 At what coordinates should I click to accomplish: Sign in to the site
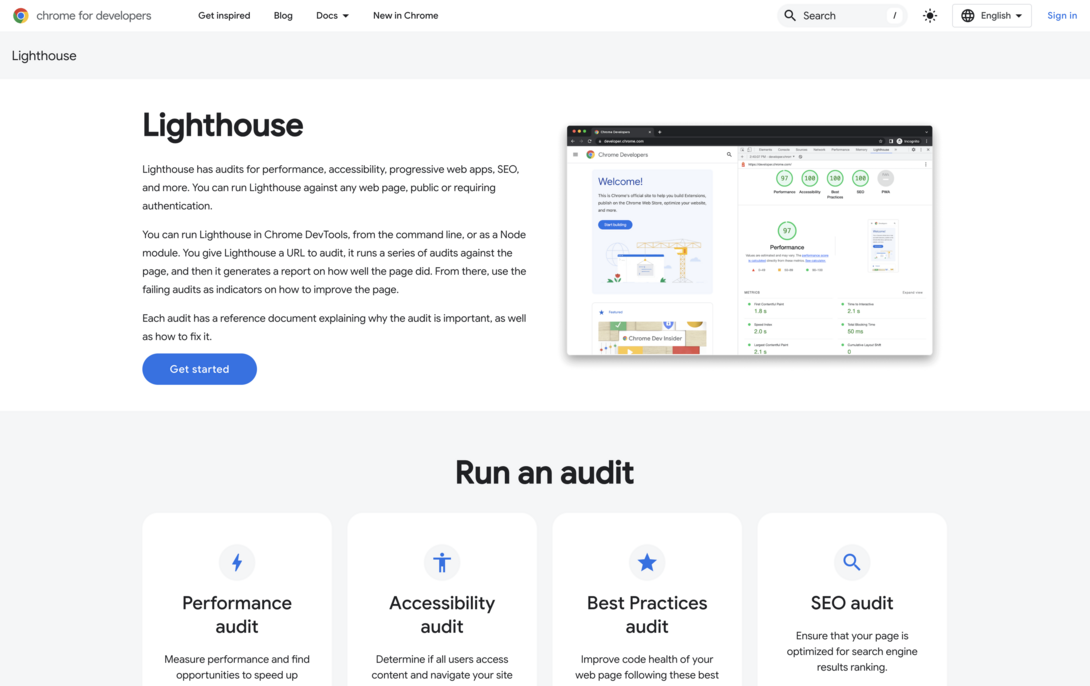coord(1061,15)
